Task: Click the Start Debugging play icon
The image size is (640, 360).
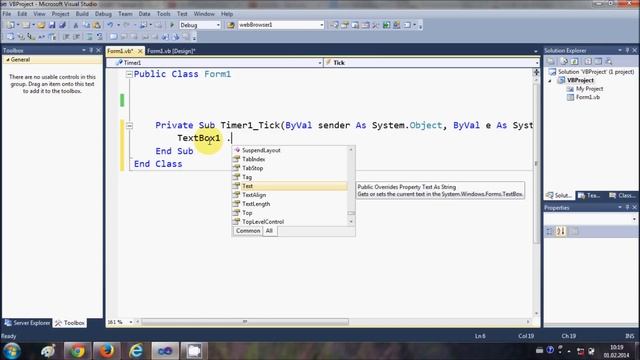Action: click(x=172, y=25)
